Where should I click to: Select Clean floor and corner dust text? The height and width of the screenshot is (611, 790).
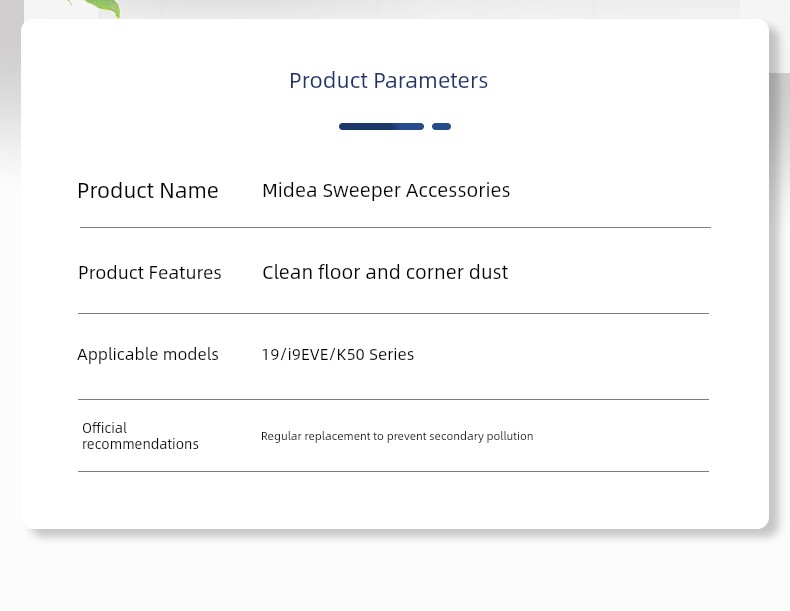click(x=385, y=272)
